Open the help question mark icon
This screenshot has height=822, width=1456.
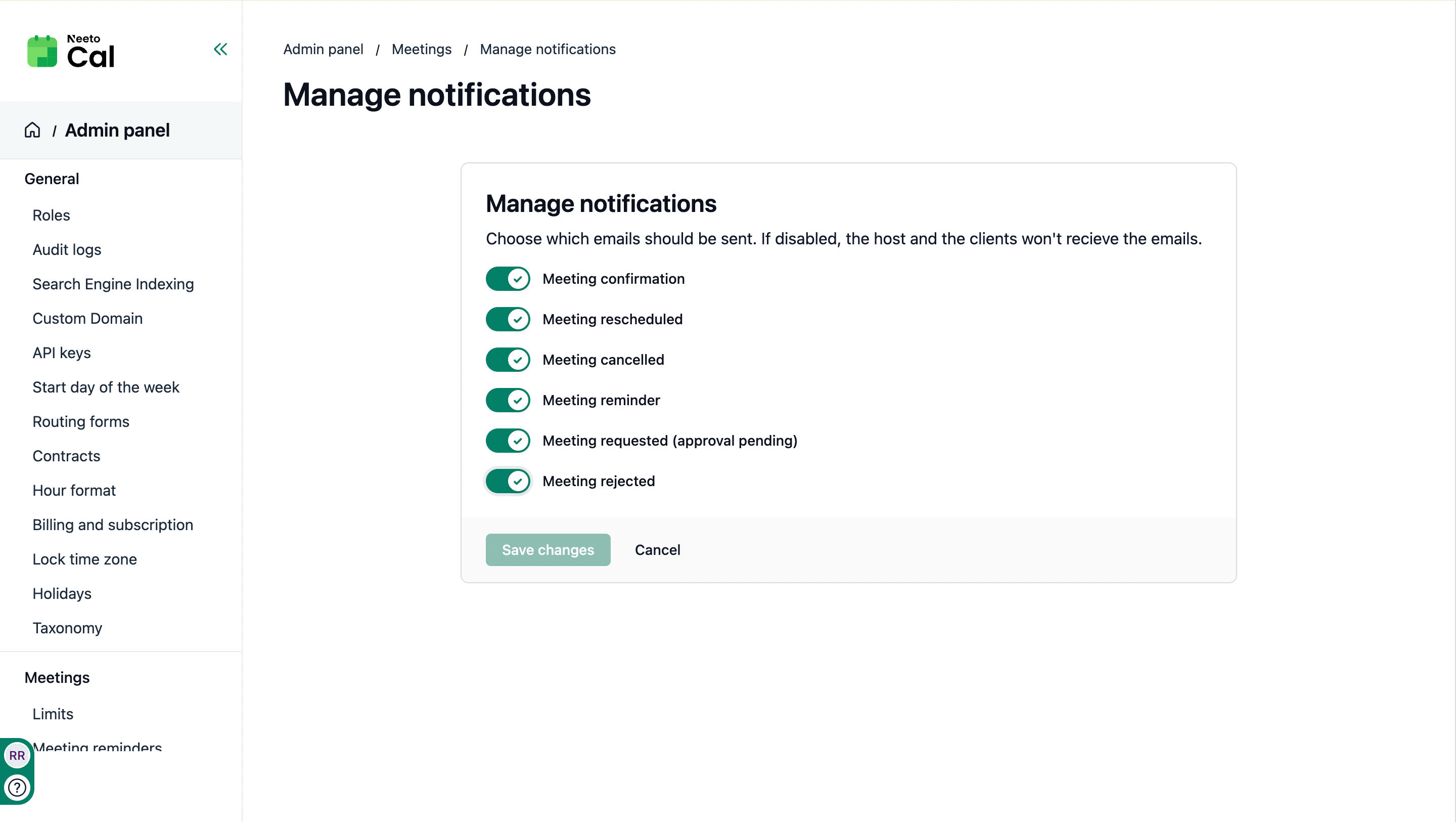17,787
